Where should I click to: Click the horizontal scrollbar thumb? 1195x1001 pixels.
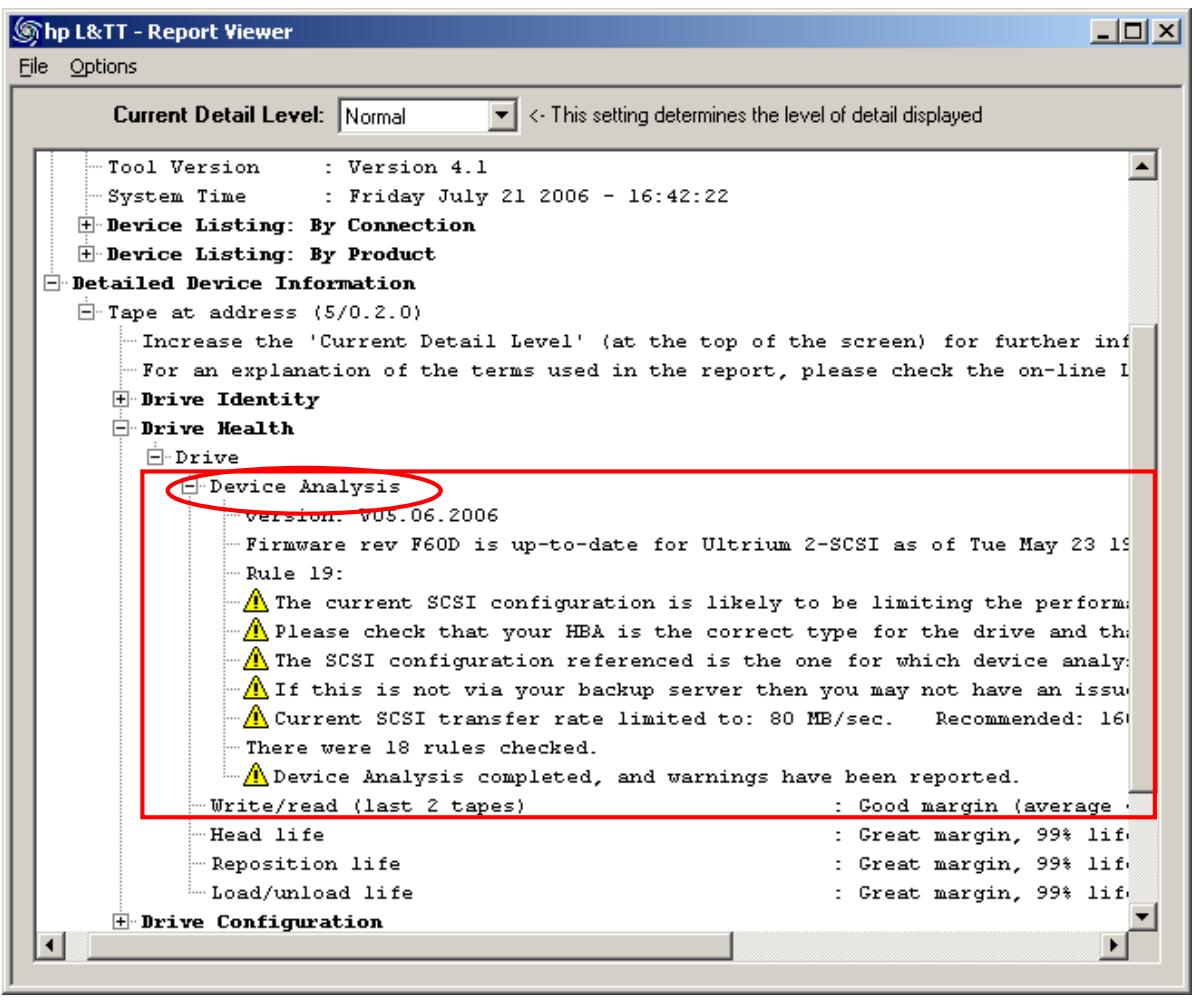[411, 945]
